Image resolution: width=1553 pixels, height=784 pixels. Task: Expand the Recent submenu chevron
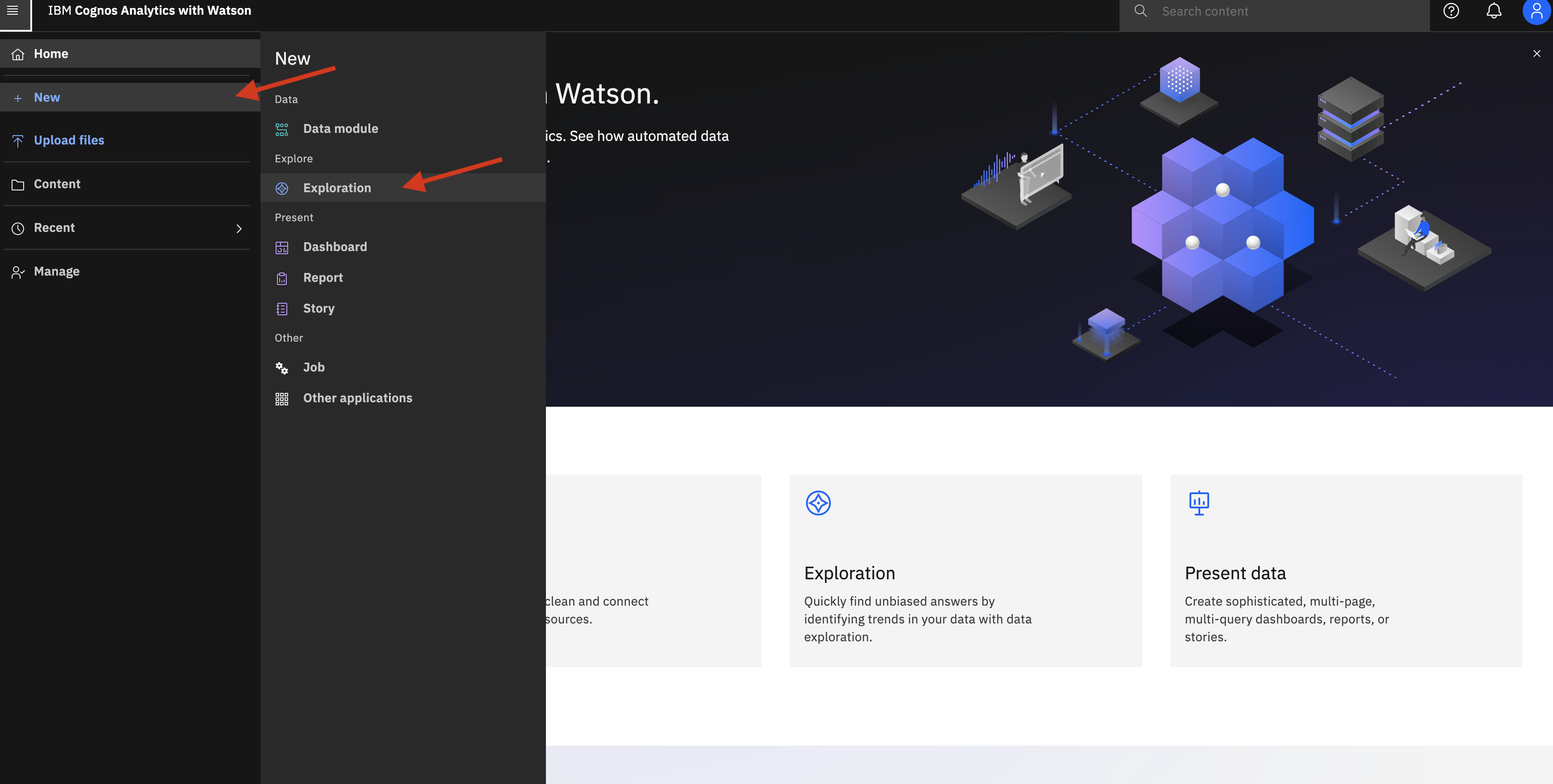point(239,228)
